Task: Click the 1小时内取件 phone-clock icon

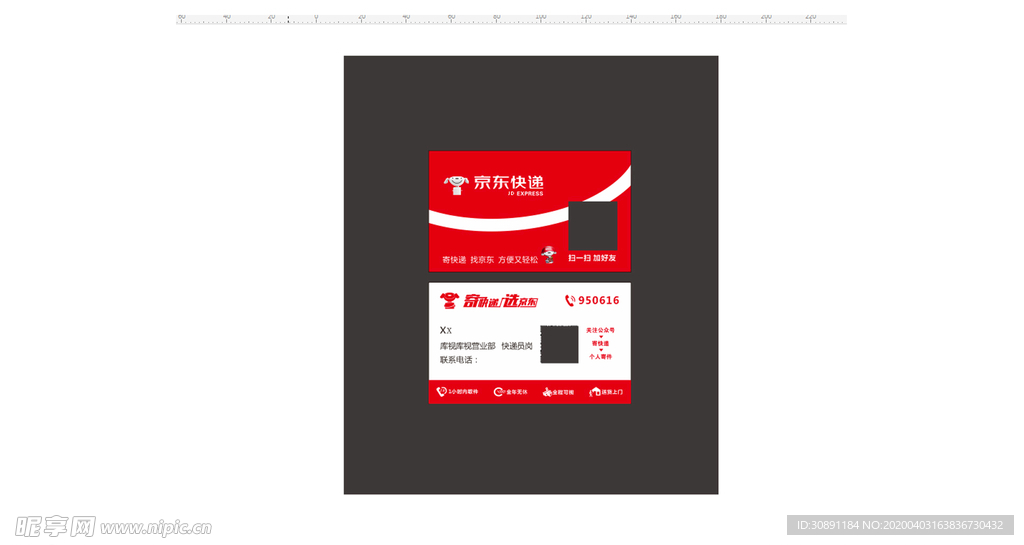Action: (441, 392)
